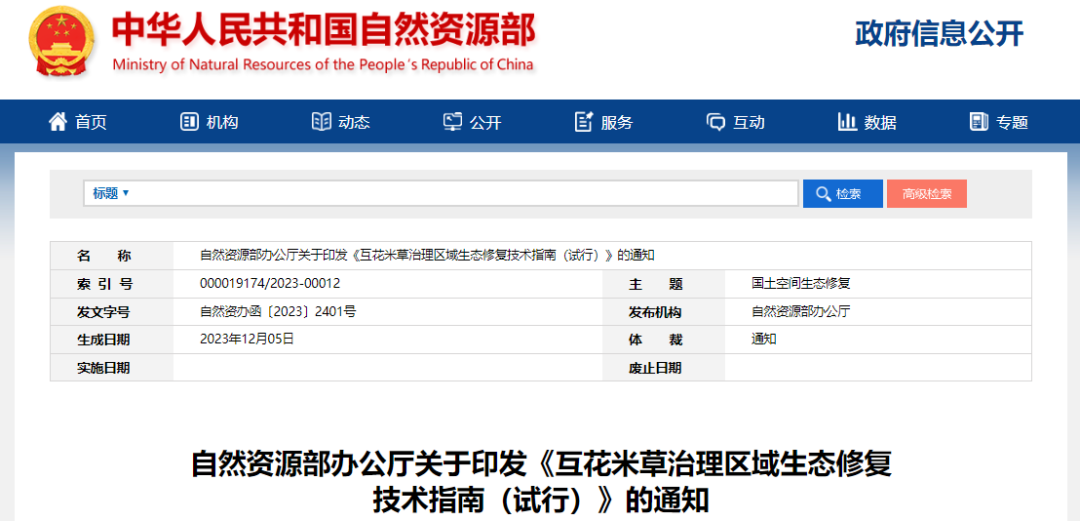
Task: Click the magnifier icon in 检索 button
Action: [822, 194]
